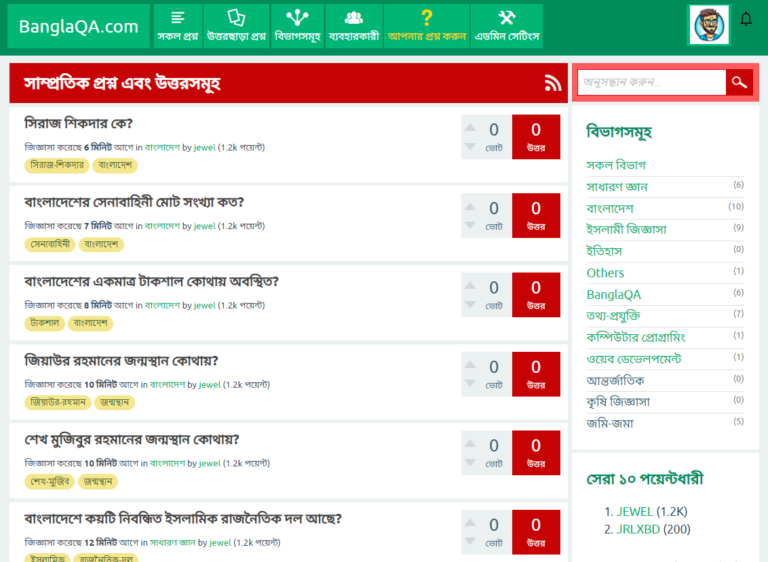Open the notifications bell

746,19
